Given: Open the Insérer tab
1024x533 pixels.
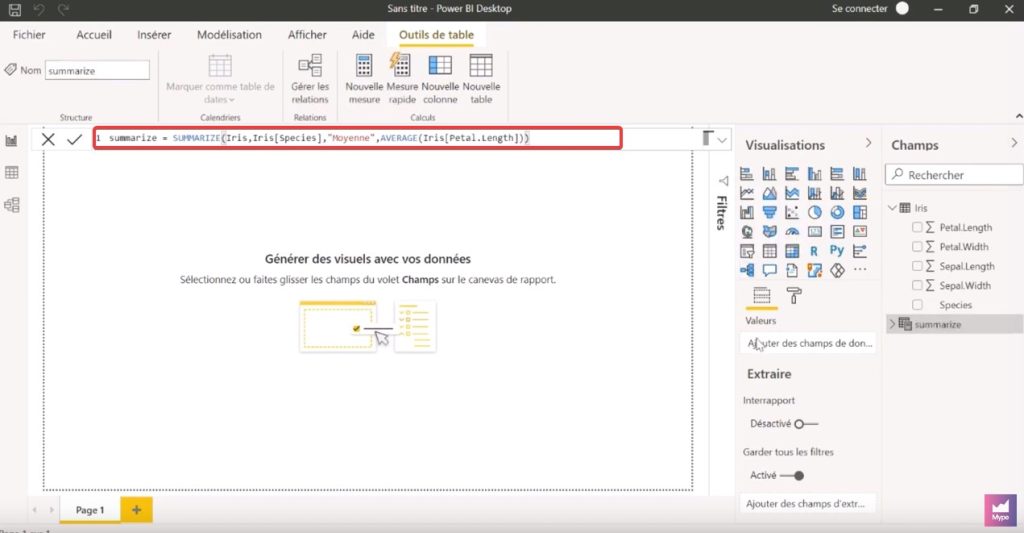Looking at the screenshot, I should click(154, 35).
